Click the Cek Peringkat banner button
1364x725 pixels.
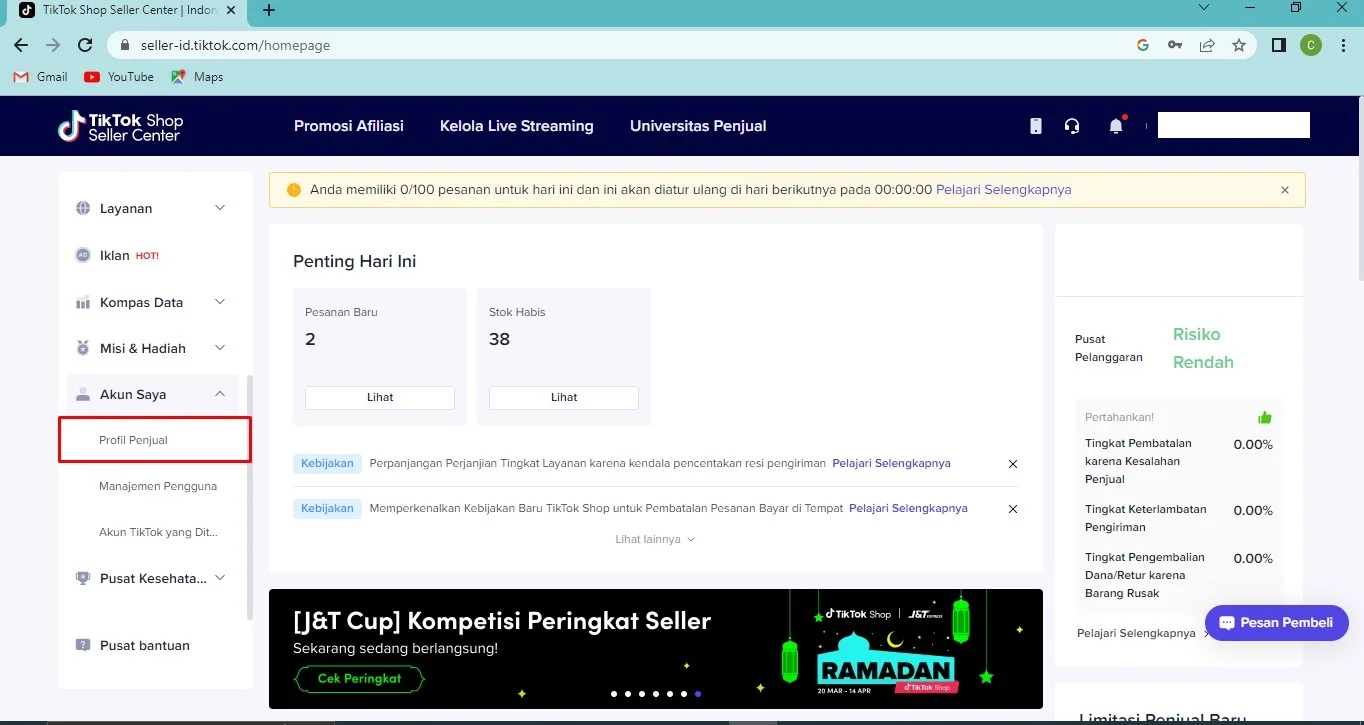[x=359, y=678]
